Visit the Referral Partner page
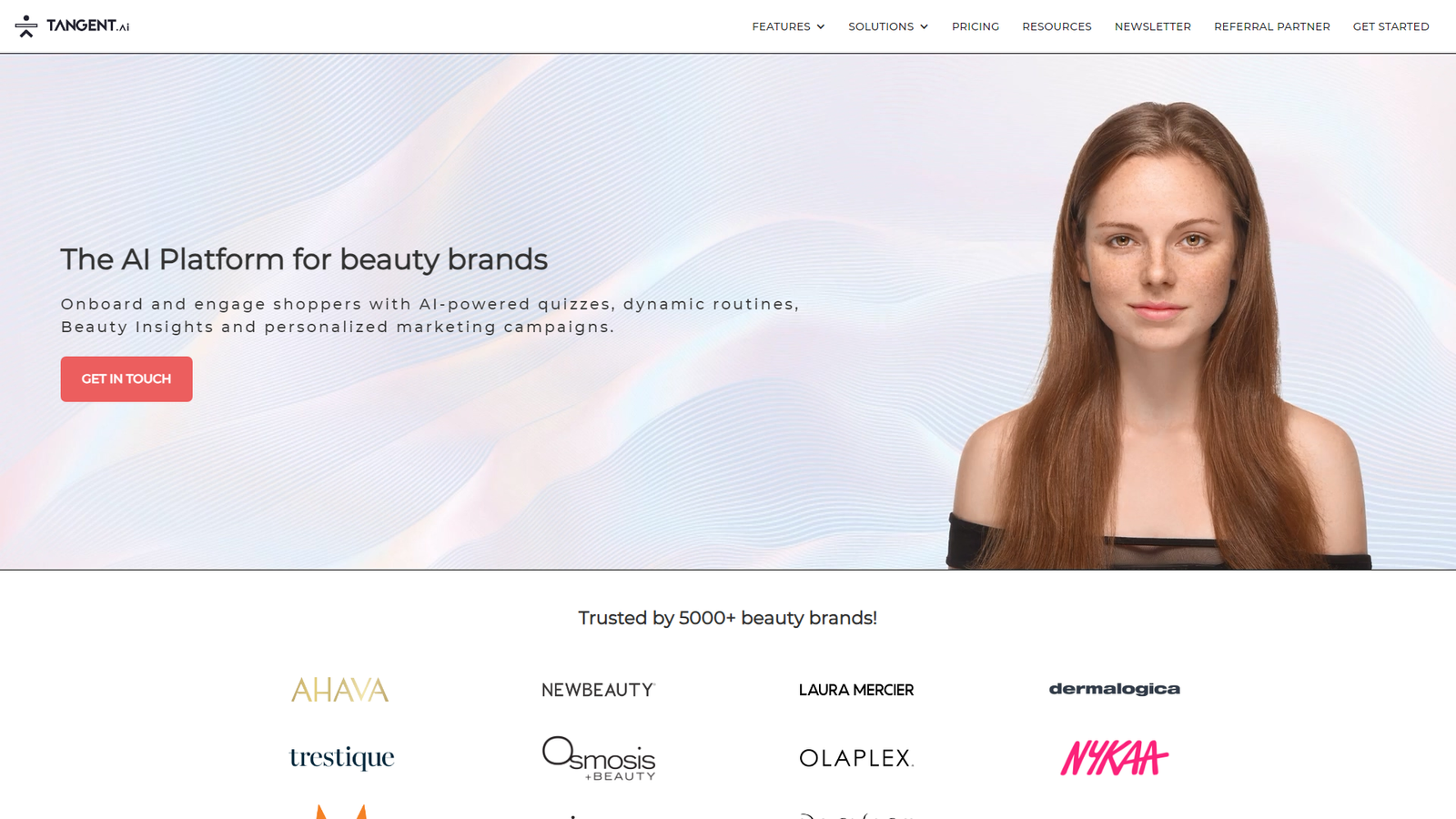The height and width of the screenshot is (819, 1456). point(1272,26)
